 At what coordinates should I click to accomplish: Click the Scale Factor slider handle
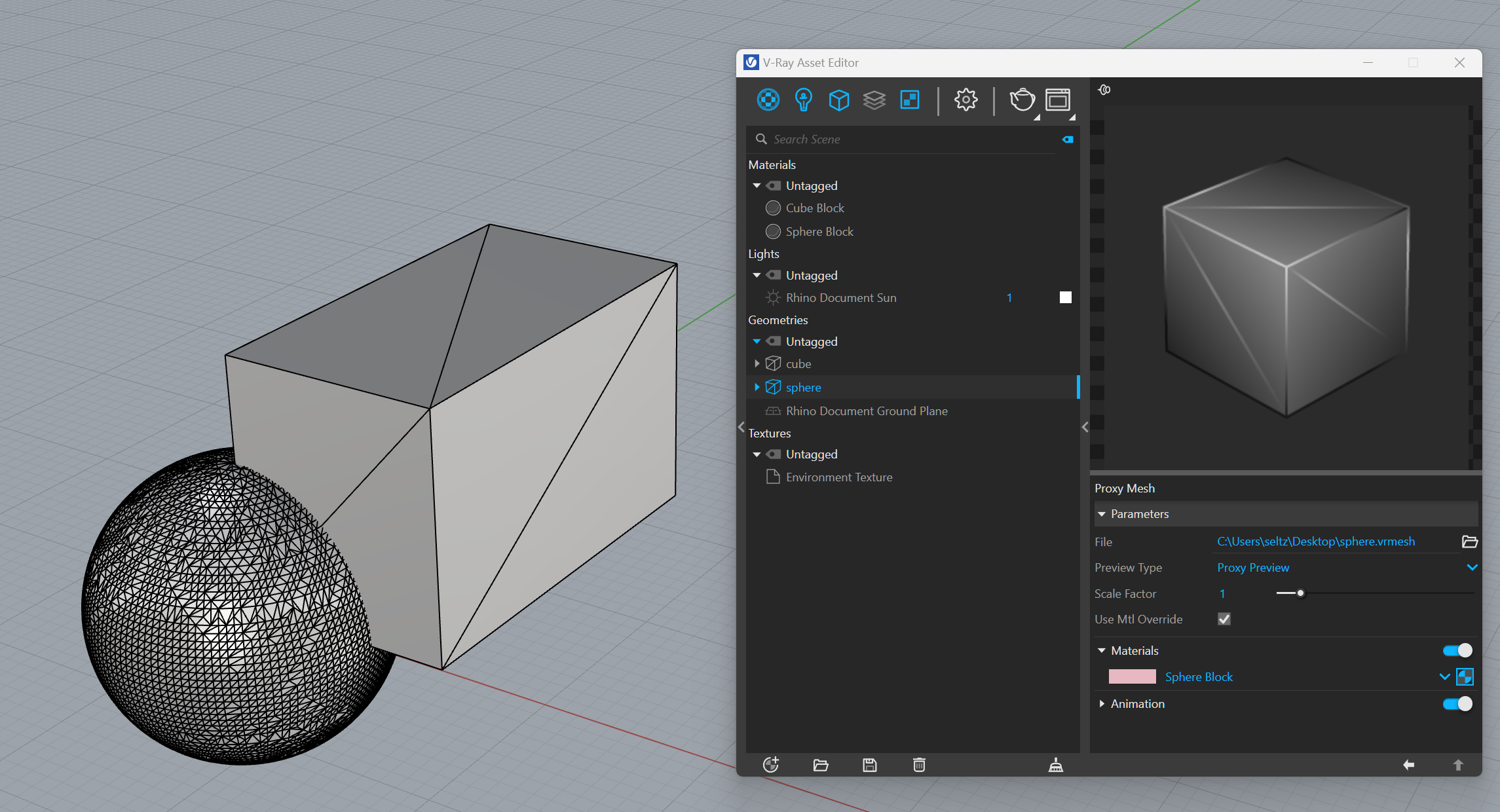1300,594
